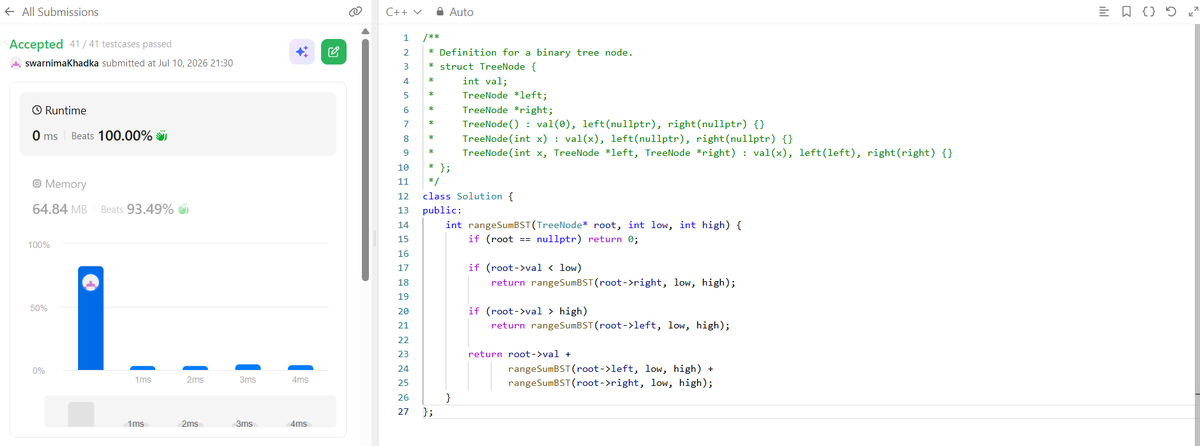
Task: Click the clapping icon beside 100.00%
Action: click(160, 136)
